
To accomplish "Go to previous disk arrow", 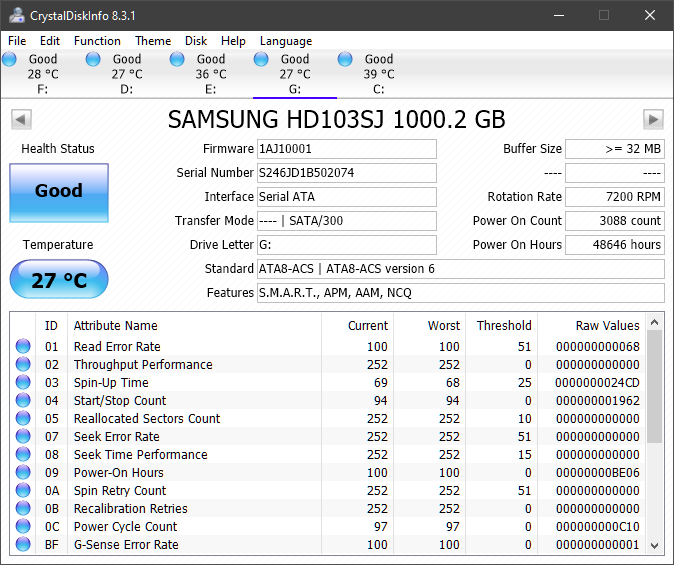I will [x=21, y=119].
